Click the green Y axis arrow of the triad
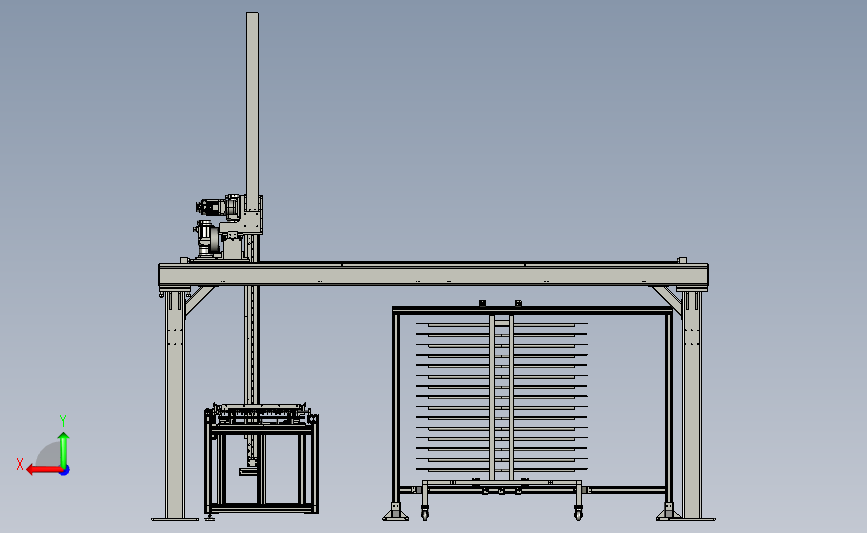Screen dimensions: 867x533 pos(64,450)
